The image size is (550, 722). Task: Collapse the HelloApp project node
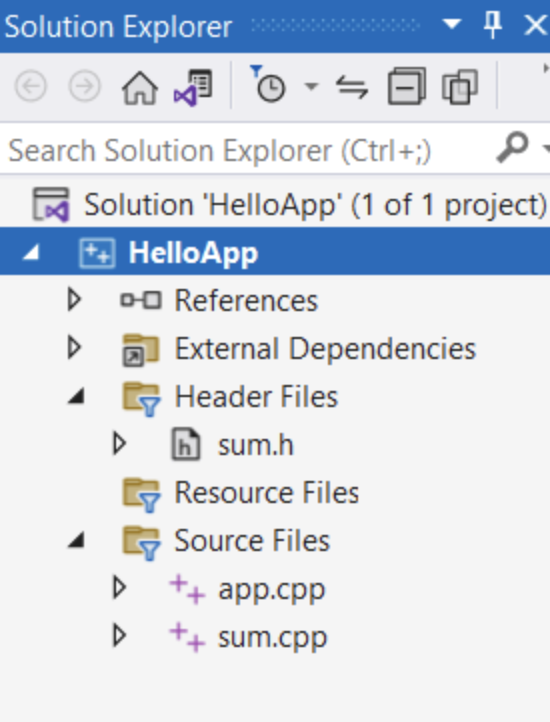tap(31, 252)
